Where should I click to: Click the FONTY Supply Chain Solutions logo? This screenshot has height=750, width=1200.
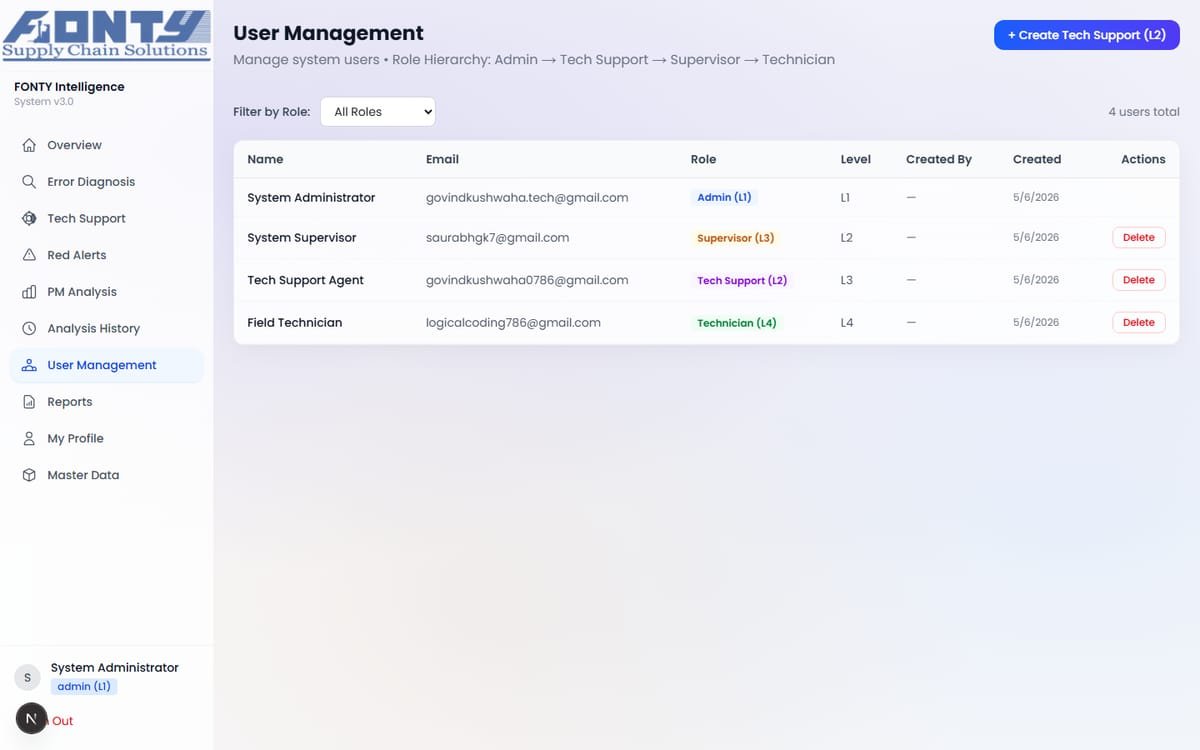point(106,35)
